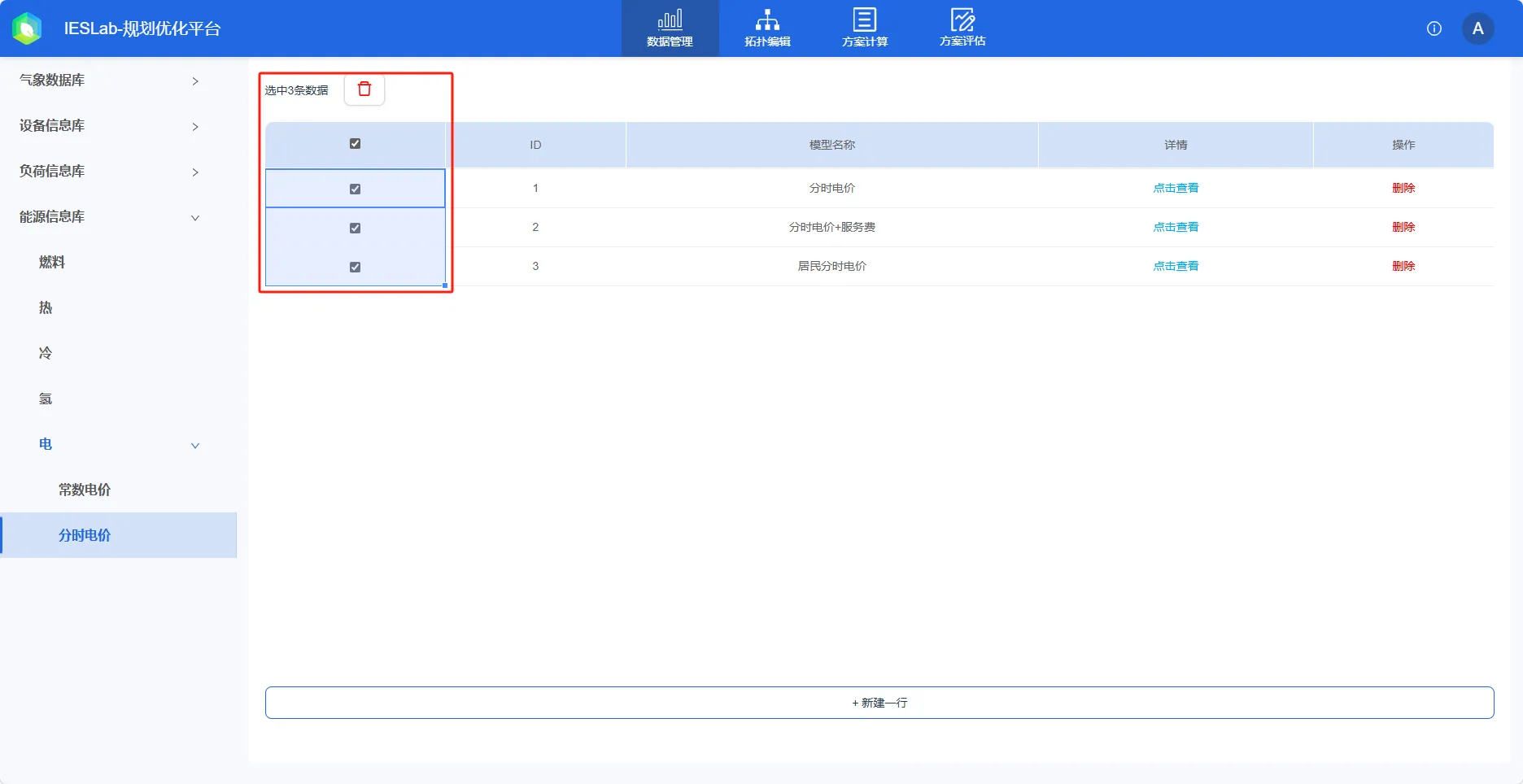Click the 气象数据库 menu label
Viewport: 1523px width, 784px height.
coord(52,80)
